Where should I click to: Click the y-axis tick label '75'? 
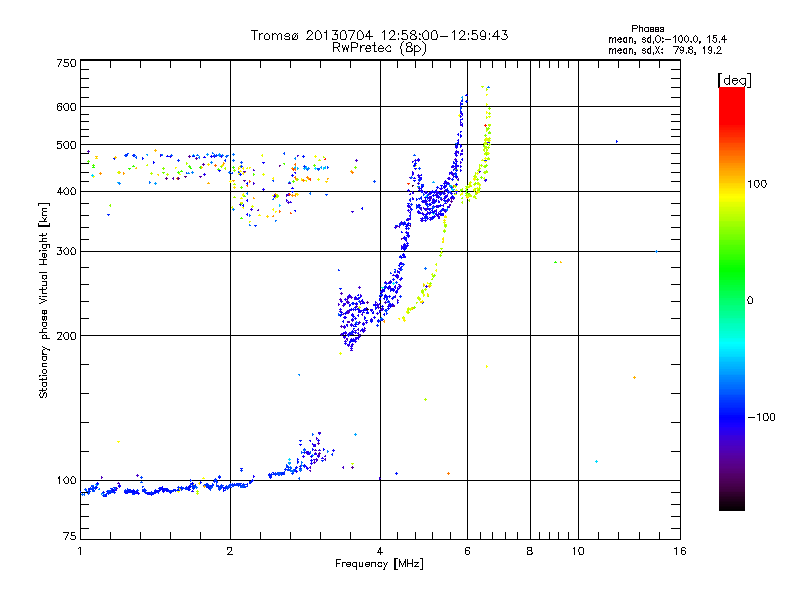[70, 536]
